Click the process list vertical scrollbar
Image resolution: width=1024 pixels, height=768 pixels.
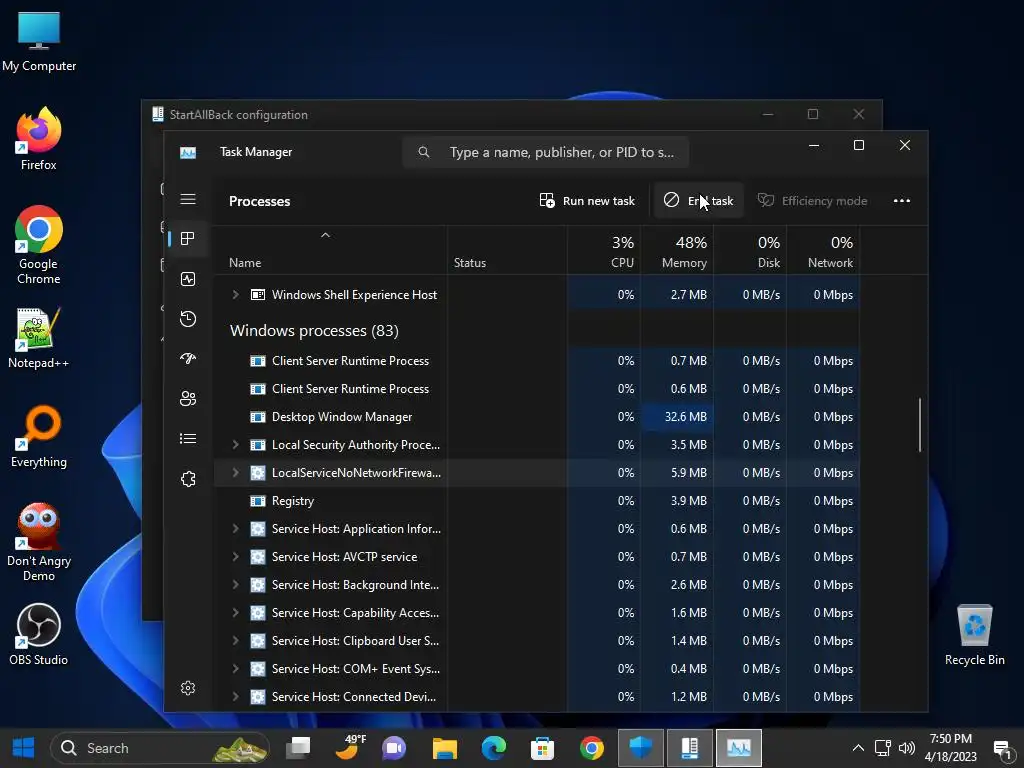[x=920, y=424]
